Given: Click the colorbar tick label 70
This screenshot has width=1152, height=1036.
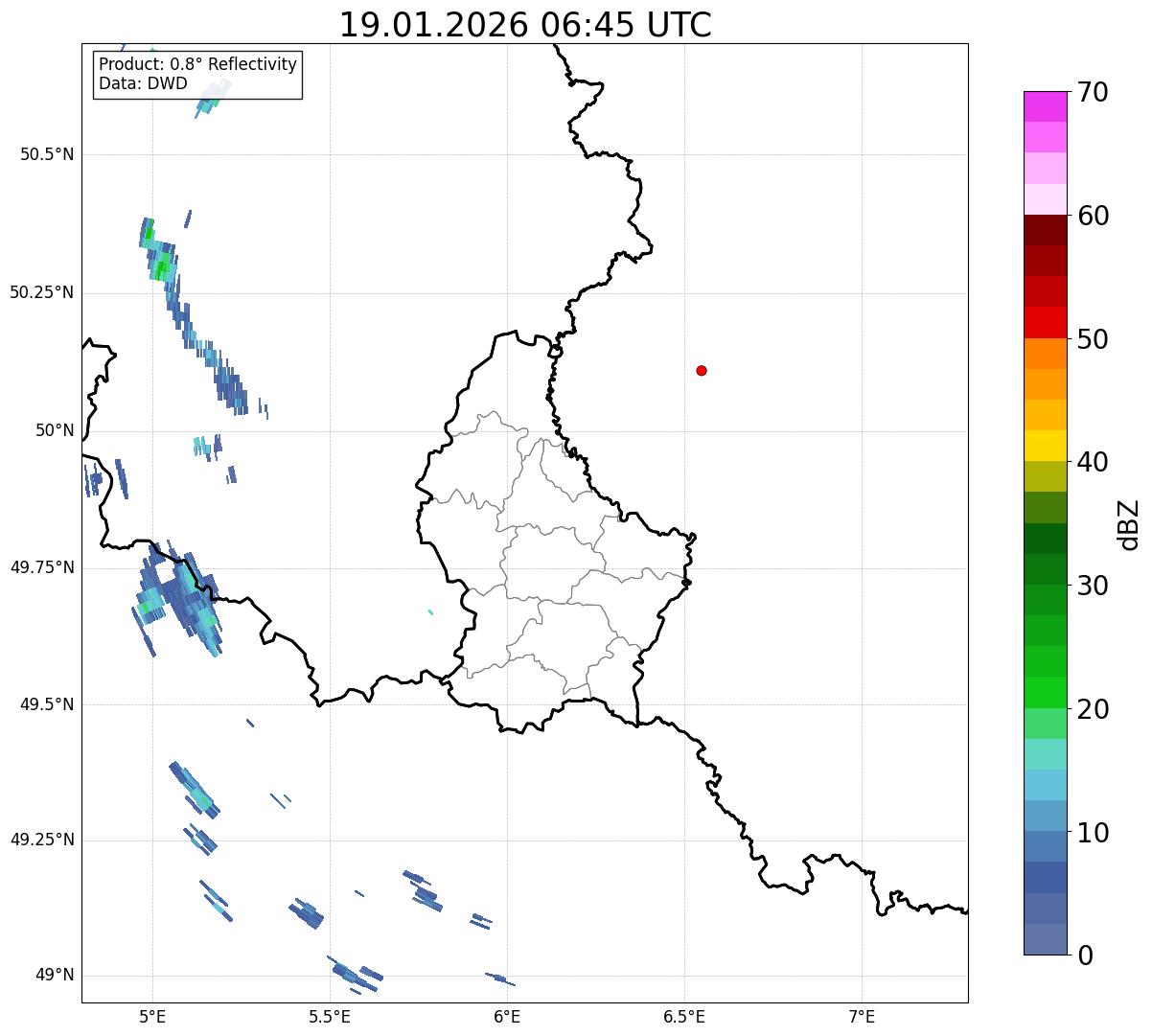Looking at the screenshot, I should tap(1093, 92).
